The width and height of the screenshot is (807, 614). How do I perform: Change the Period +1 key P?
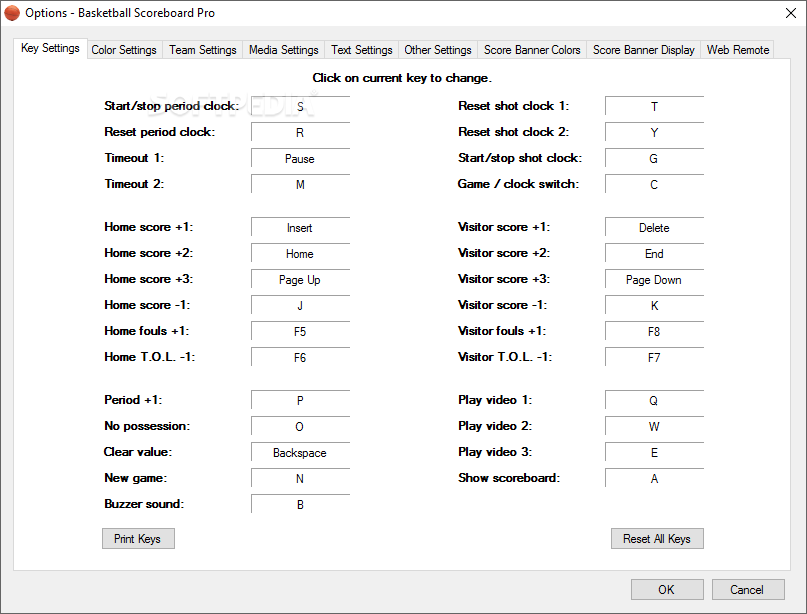click(301, 400)
